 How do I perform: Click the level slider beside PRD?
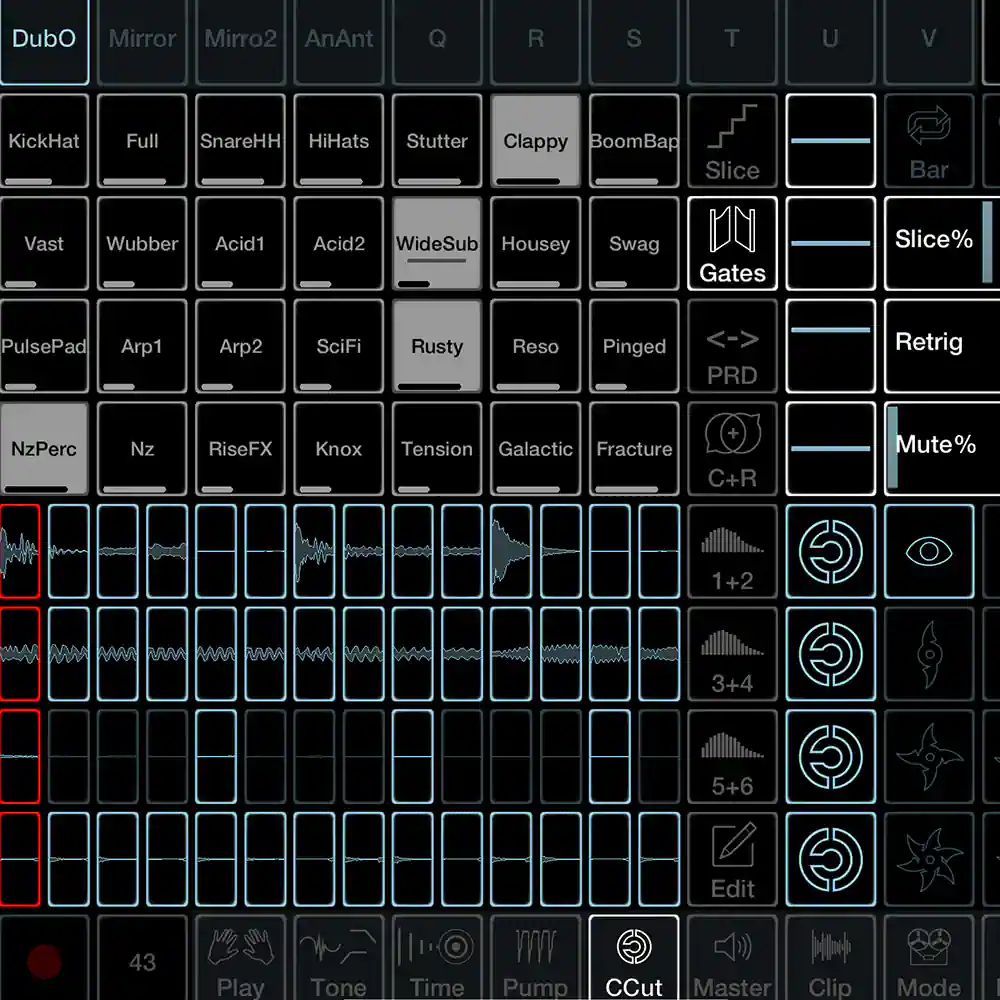[830, 346]
